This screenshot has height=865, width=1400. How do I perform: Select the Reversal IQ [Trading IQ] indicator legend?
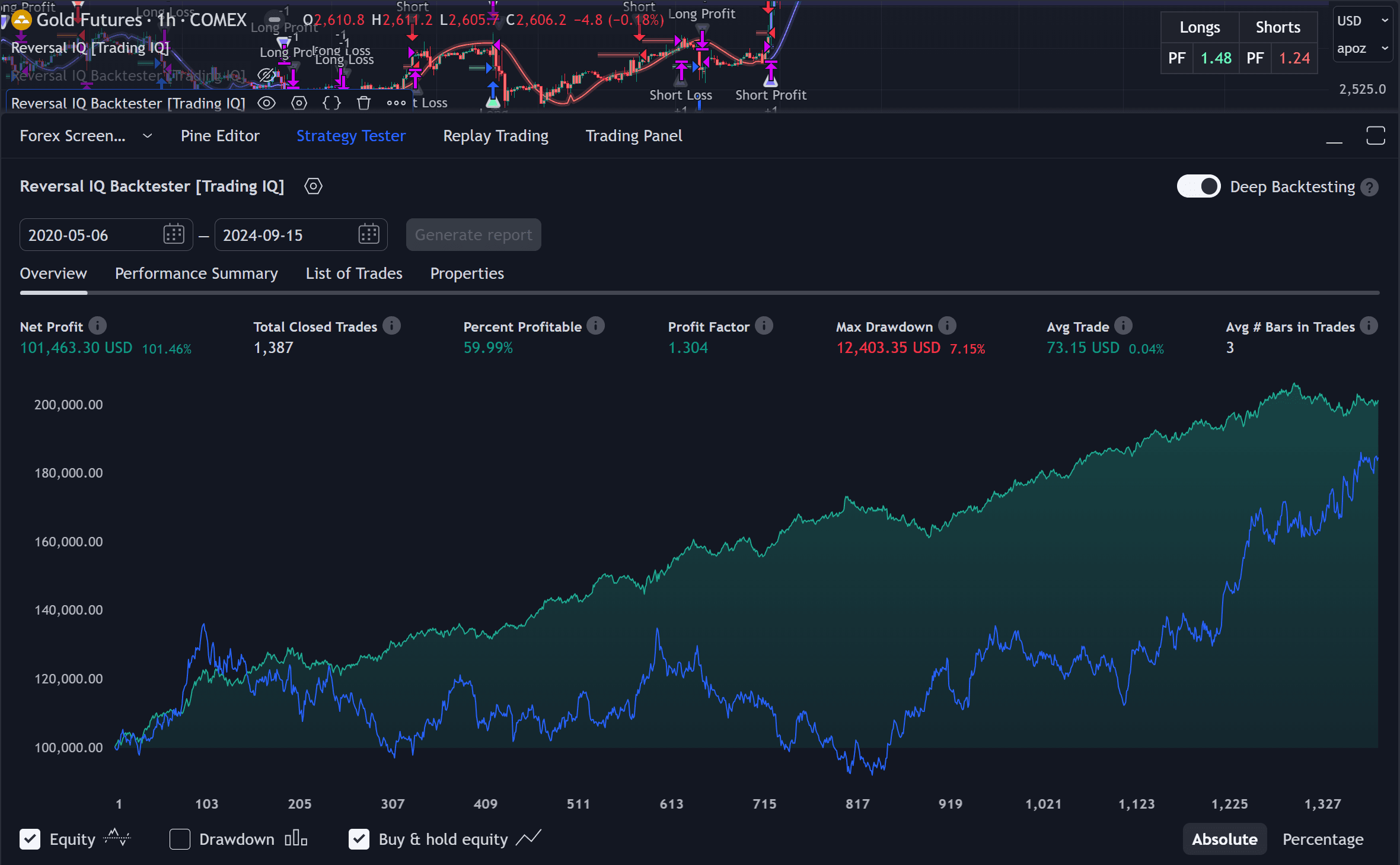tap(90, 47)
